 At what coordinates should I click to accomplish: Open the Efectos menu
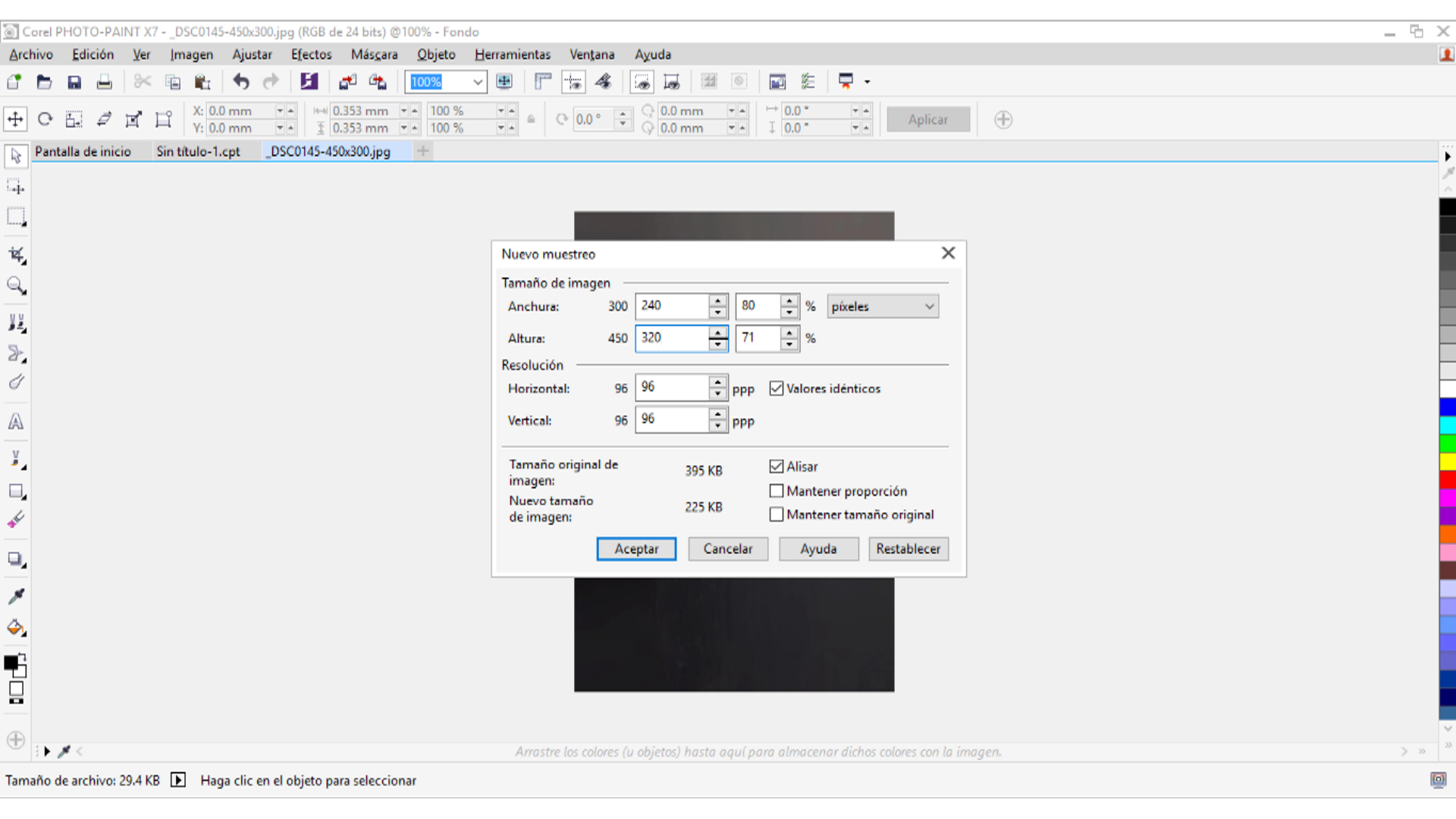tap(311, 55)
